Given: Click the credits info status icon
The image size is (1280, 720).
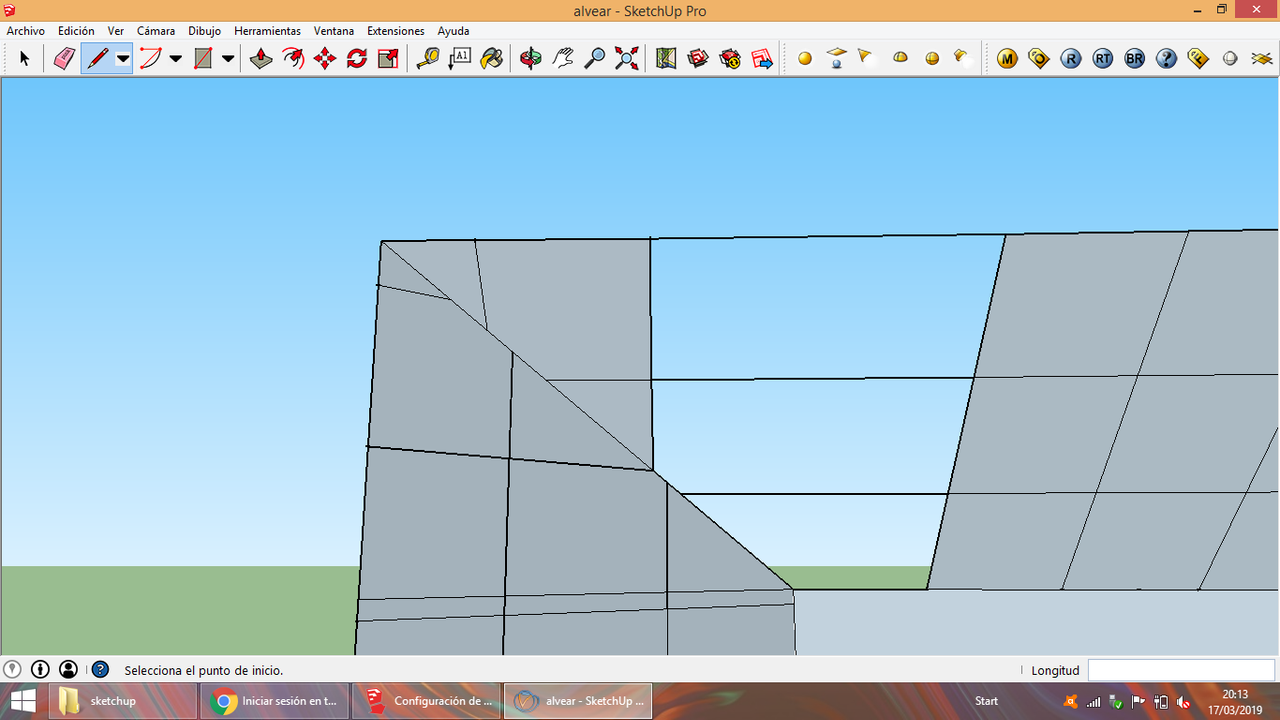Looking at the screenshot, I should point(40,670).
